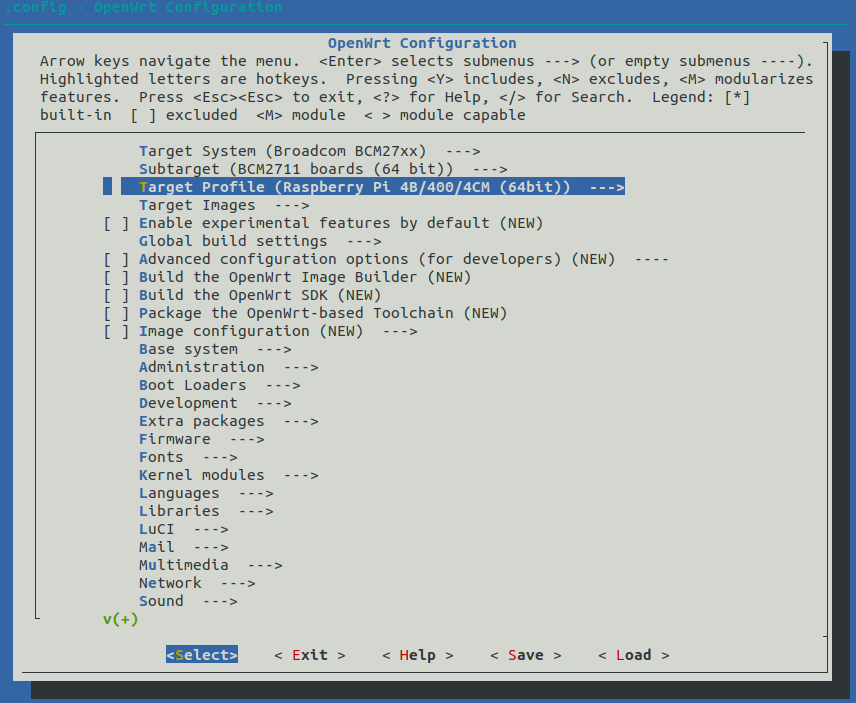This screenshot has height=703, width=856.
Task: Open the Sound submenu
Action: click(x=188, y=601)
